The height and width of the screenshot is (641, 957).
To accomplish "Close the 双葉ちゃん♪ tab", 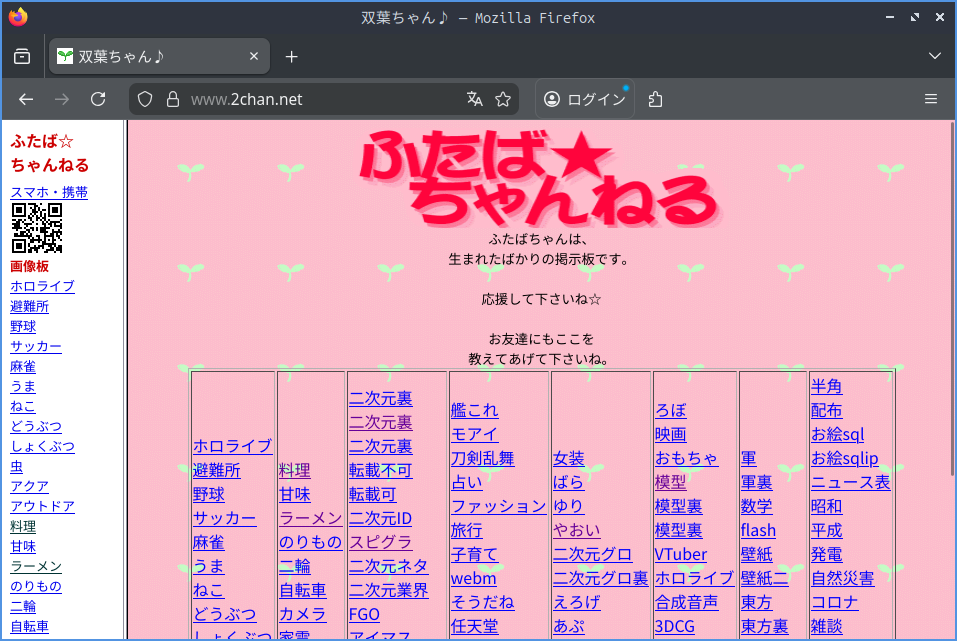I will (253, 57).
